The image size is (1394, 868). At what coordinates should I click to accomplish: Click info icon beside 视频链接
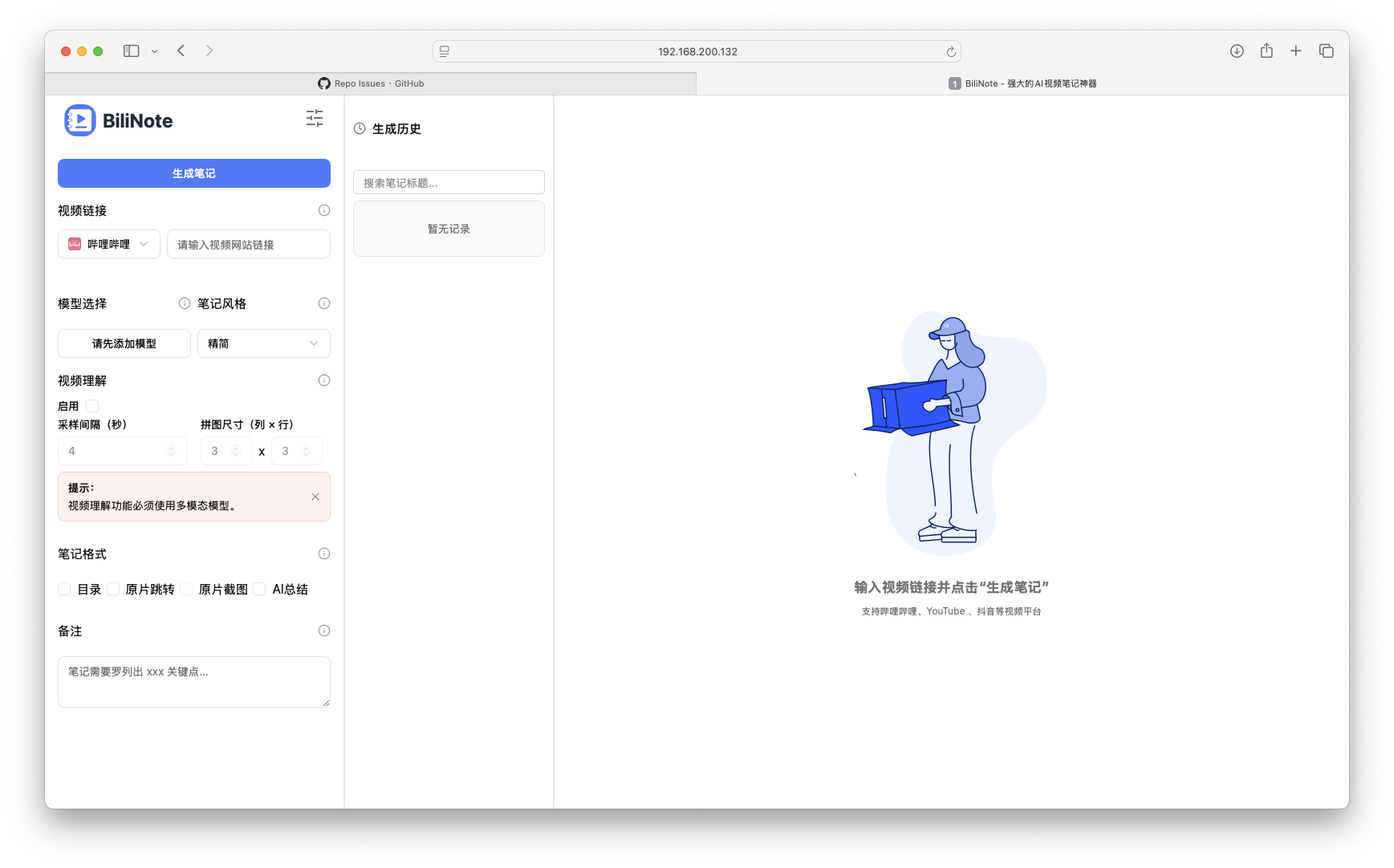point(324,210)
